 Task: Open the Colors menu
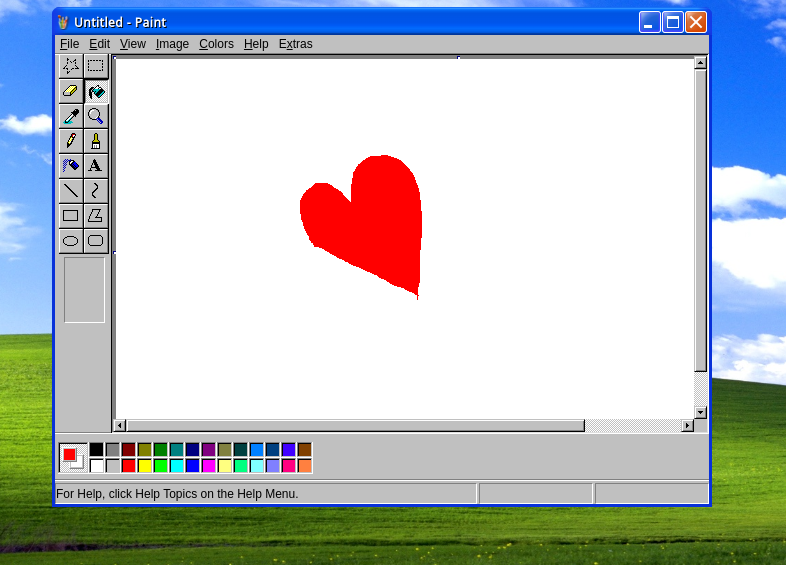tap(216, 44)
